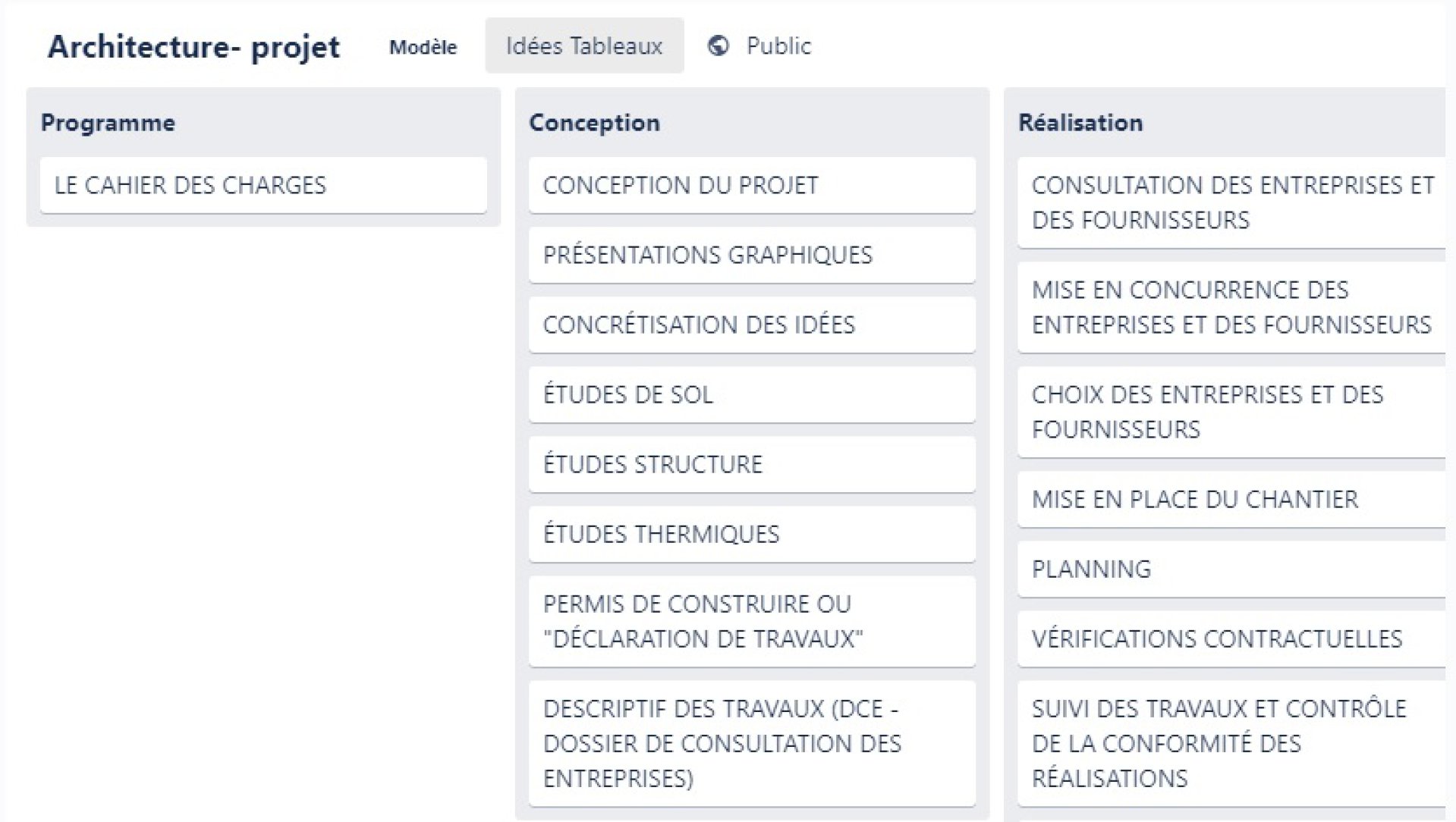
Task: Open the CHOIX DES ENTREPRISES card
Action: 1231,412
